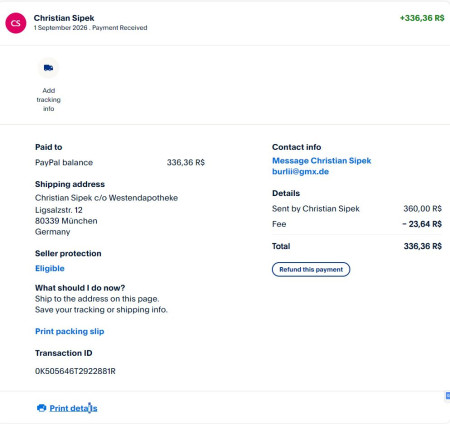Click the printer icon beside Print details
Screen dimensions: 450x431
click(41, 408)
